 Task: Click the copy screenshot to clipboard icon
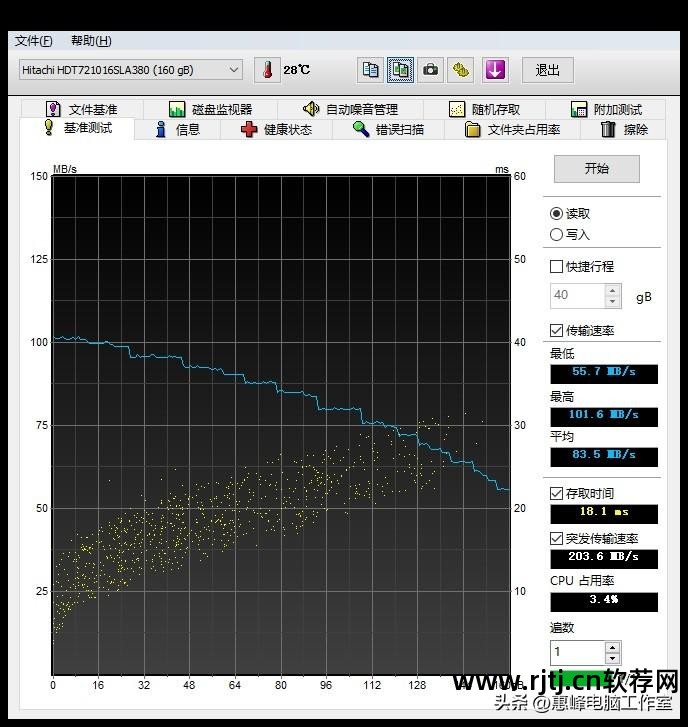click(x=400, y=70)
